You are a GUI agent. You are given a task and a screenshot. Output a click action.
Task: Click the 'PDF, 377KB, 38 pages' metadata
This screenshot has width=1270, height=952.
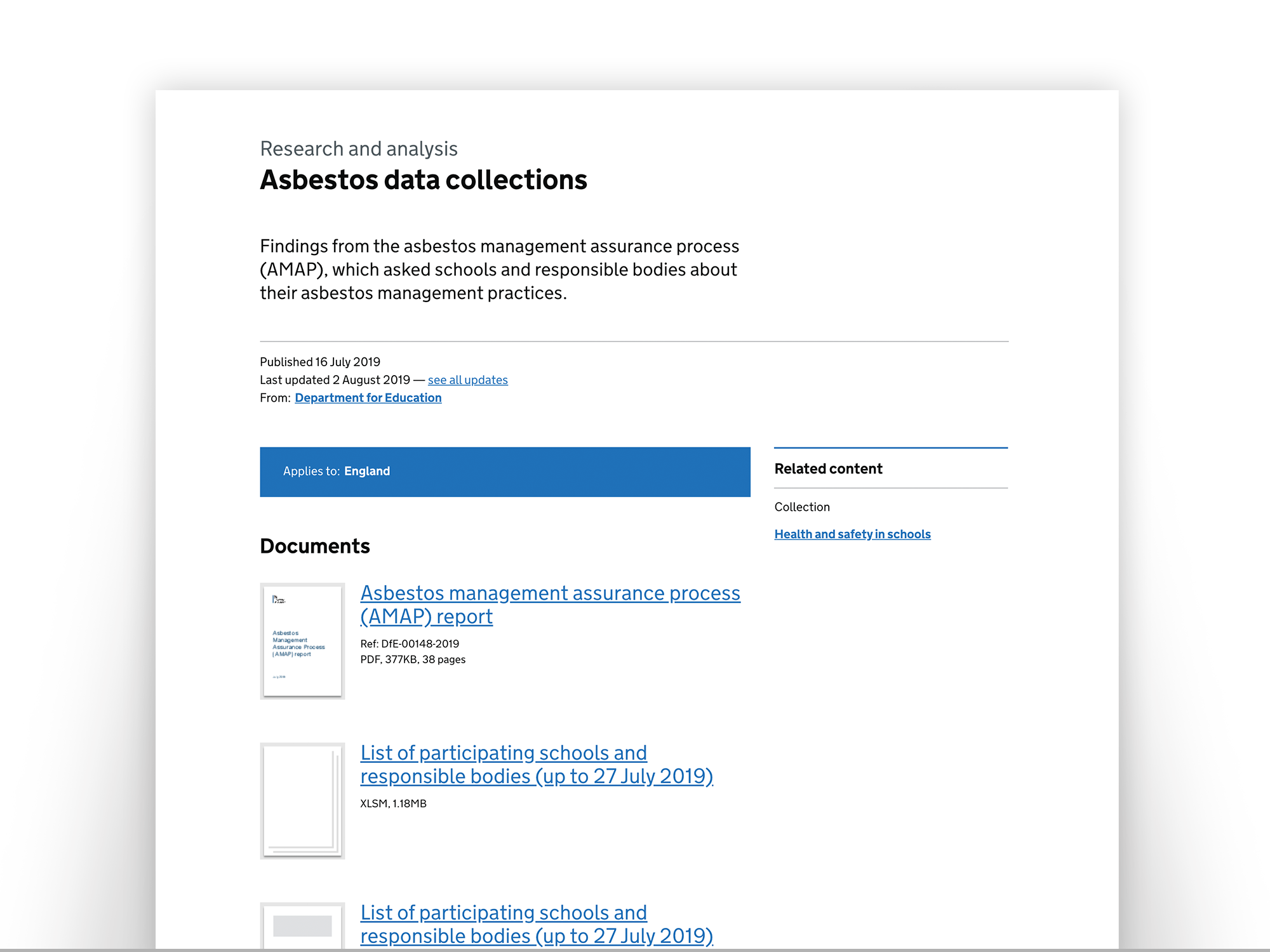pyautogui.click(x=413, y=659)
